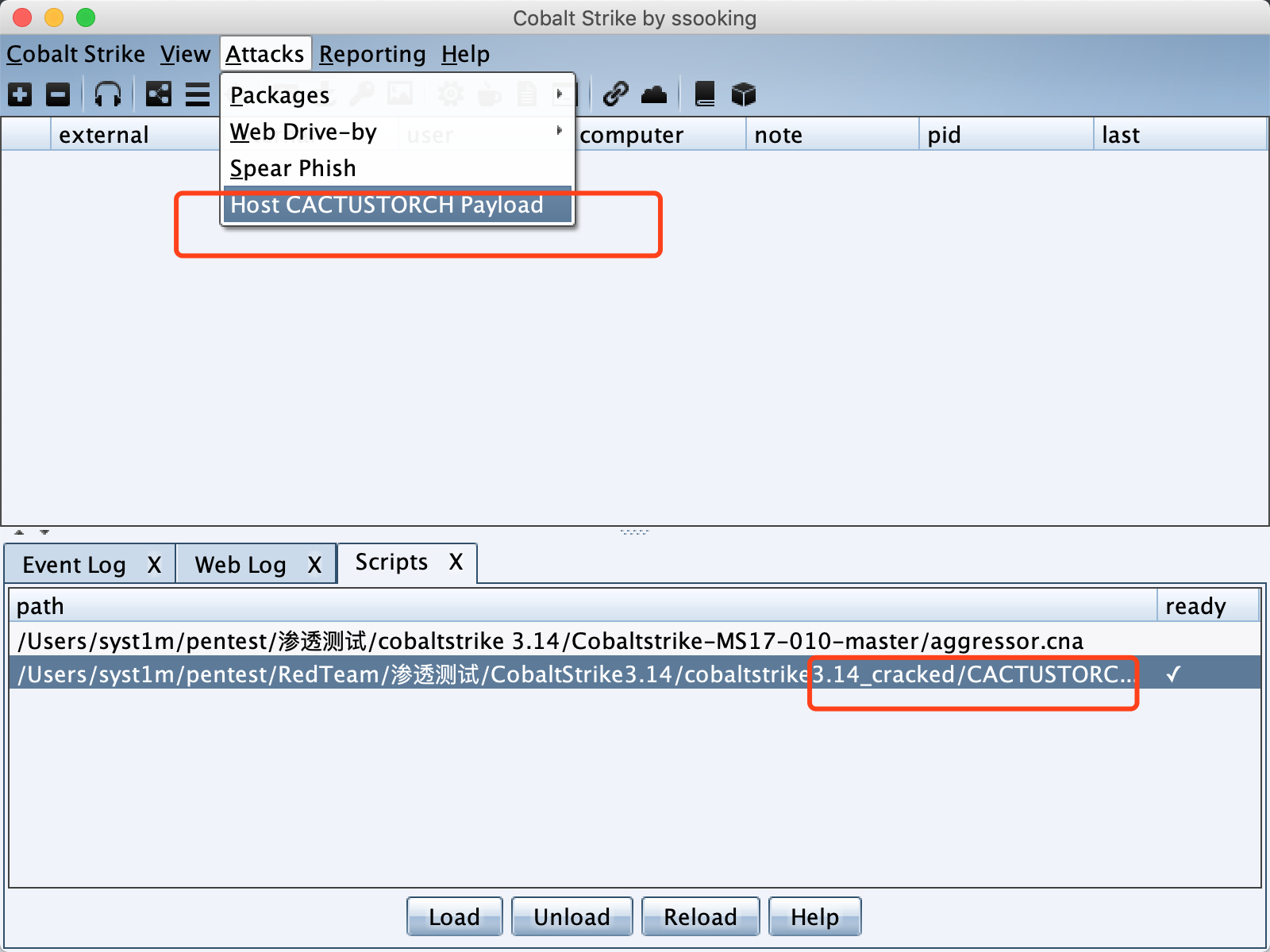
Task: Click the disconnect minus icon
Action: (x=58, y=94)
